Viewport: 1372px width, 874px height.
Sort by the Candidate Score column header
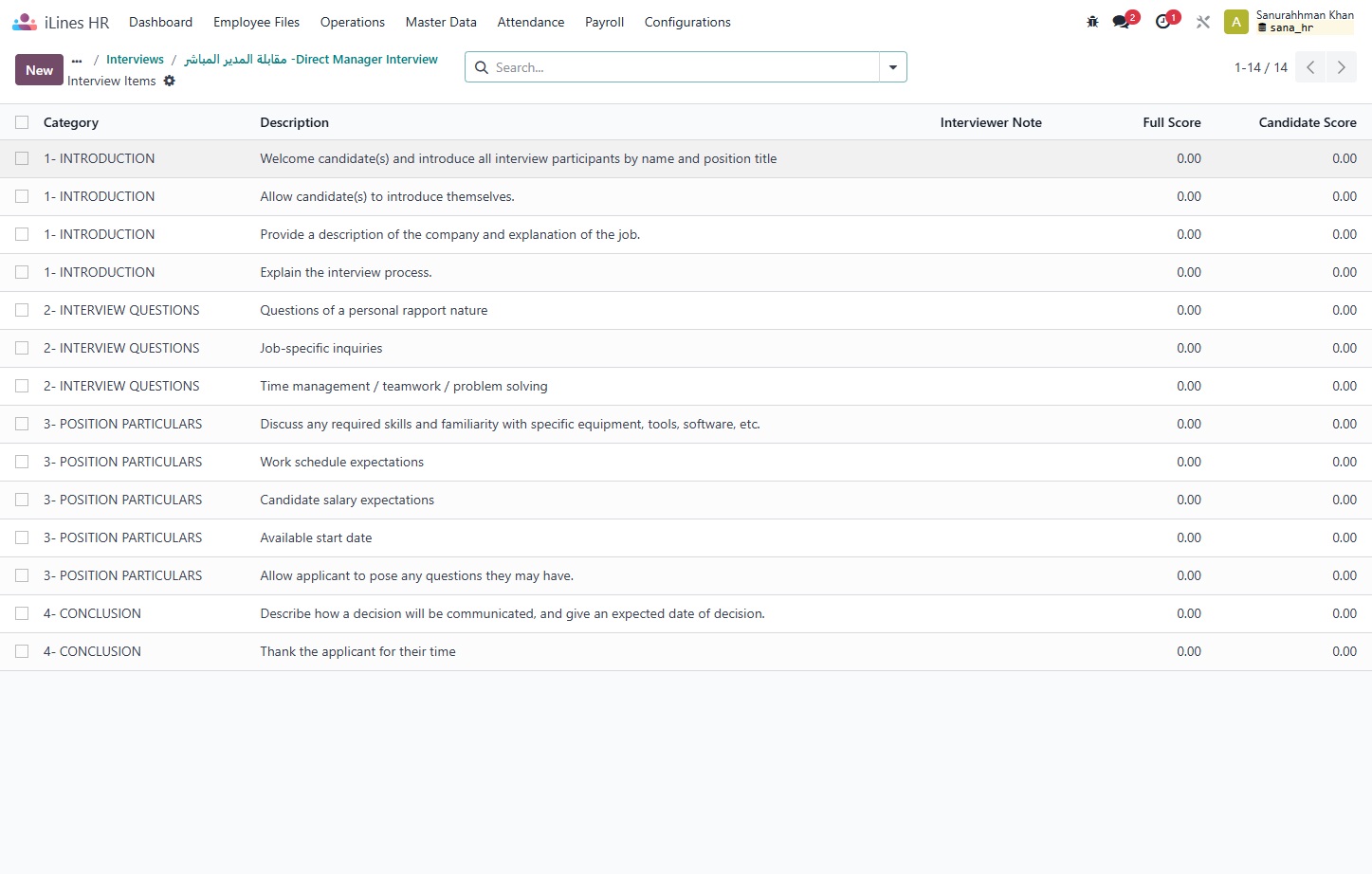tap(1308, 122)
